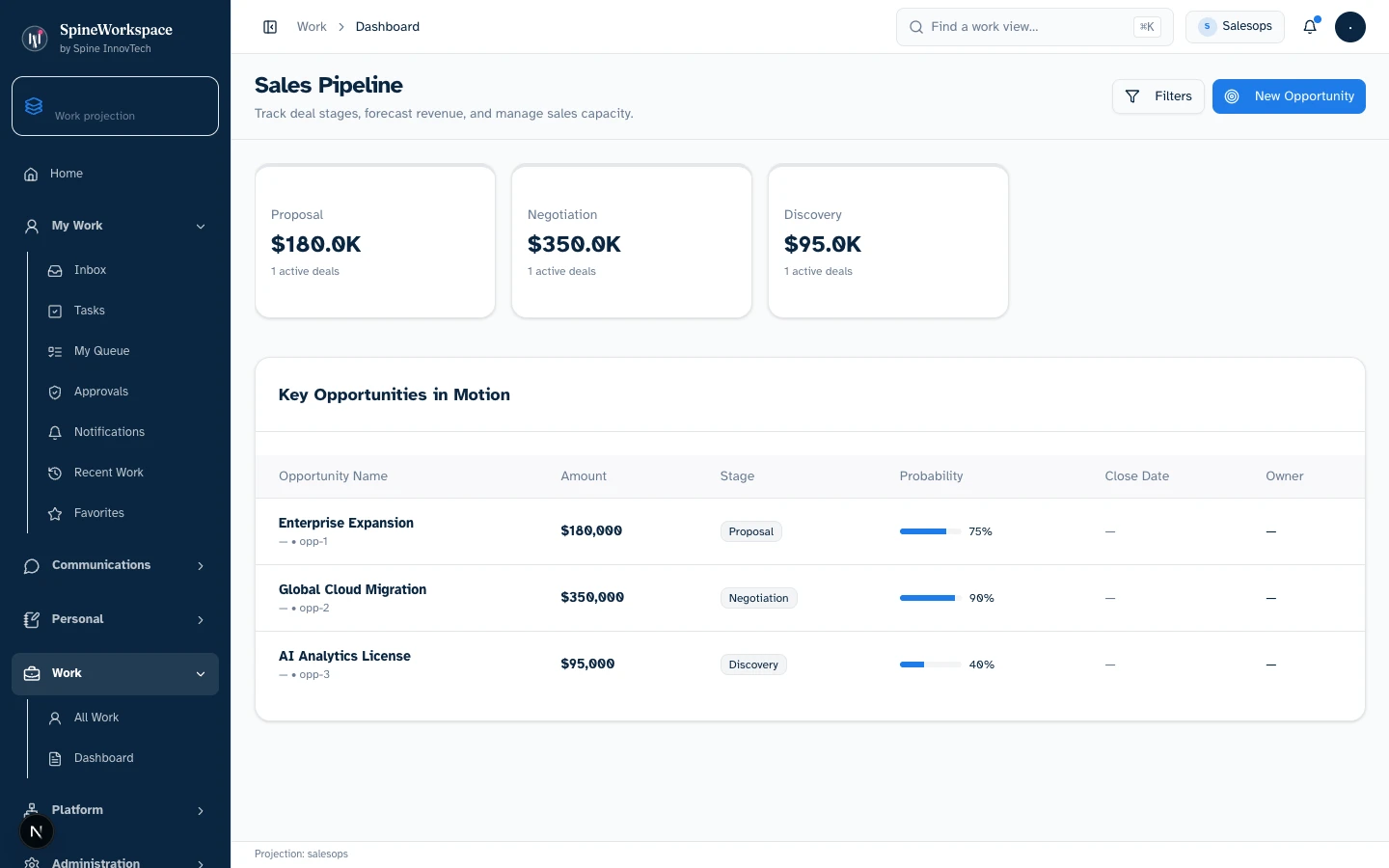Image resolution: width=1389 pixels, height=868 pixels.
Task: Click the Recent Work history icon
Action: (x=55, y=474)
